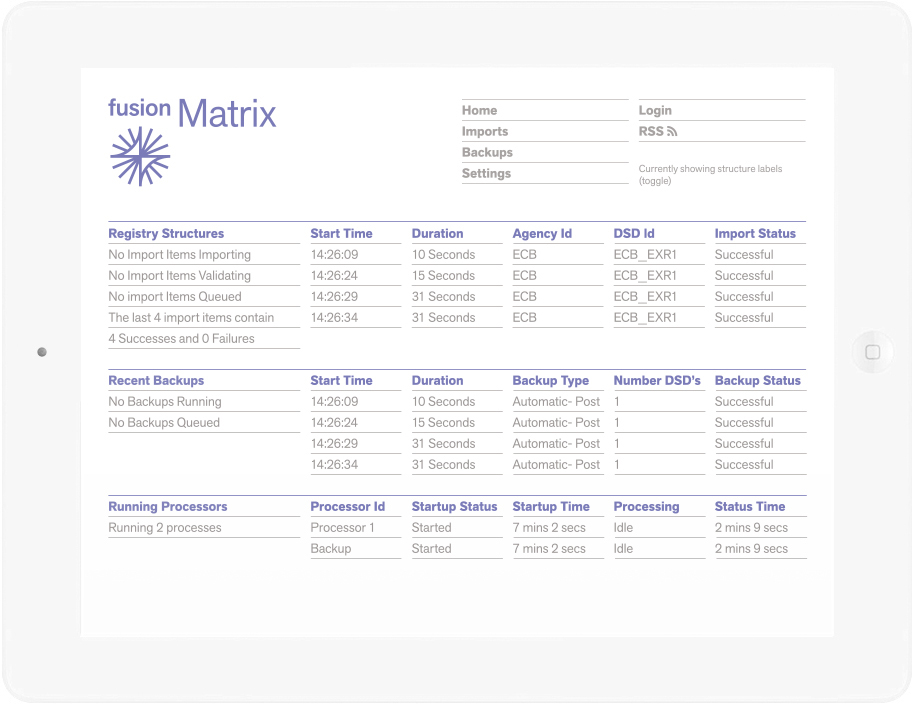Click the Running Processors heading
The width and height of the screenshot is (914, 705).
(168, 507)
